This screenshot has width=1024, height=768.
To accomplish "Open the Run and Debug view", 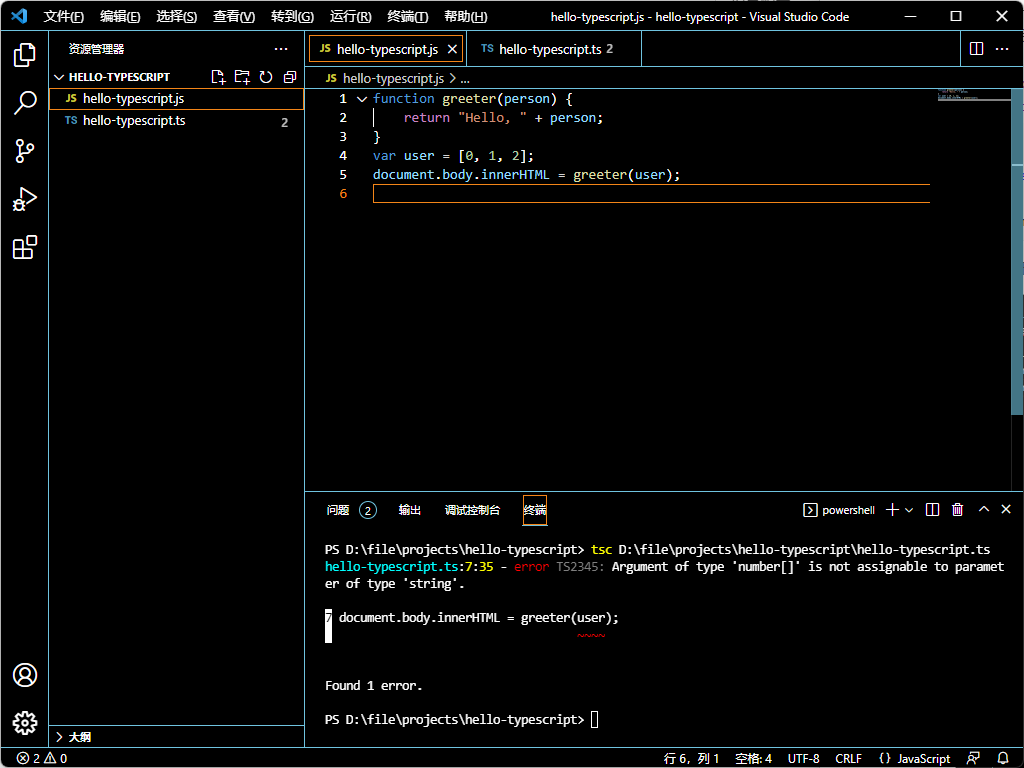I will click(25, 199).
